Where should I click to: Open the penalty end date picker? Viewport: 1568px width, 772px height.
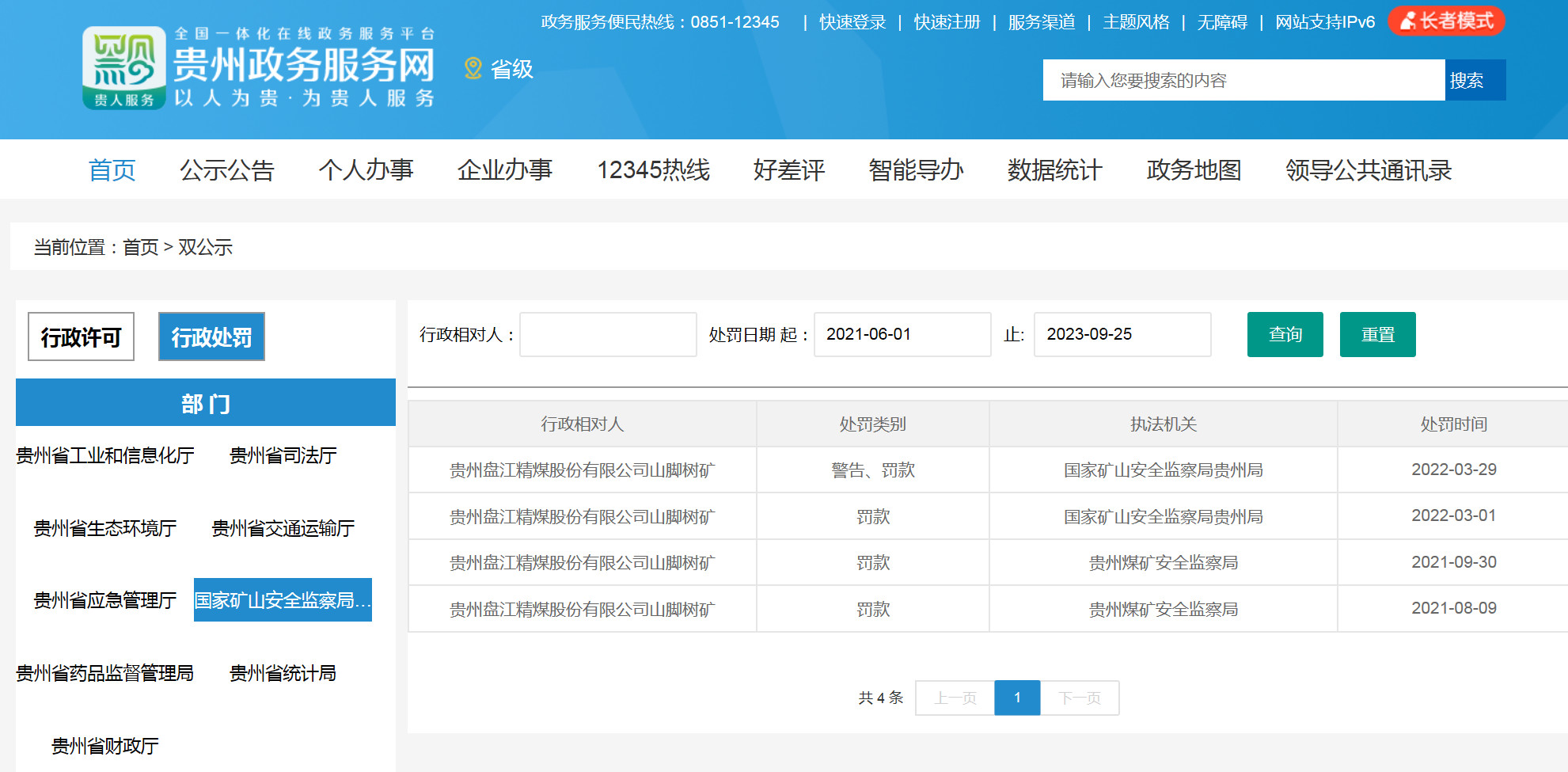coord(1122,335)
